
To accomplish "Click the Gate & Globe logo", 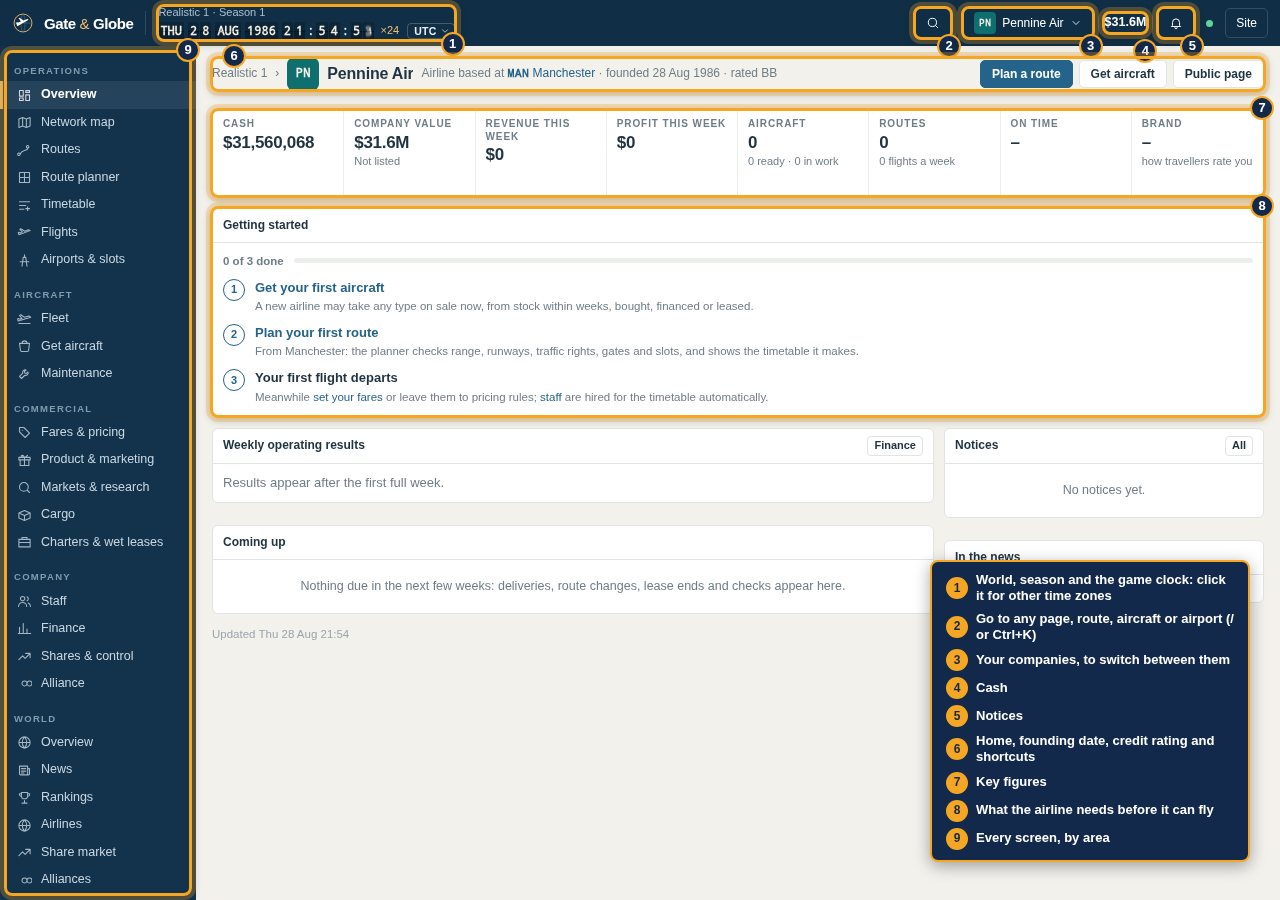I will pos(73,23).
